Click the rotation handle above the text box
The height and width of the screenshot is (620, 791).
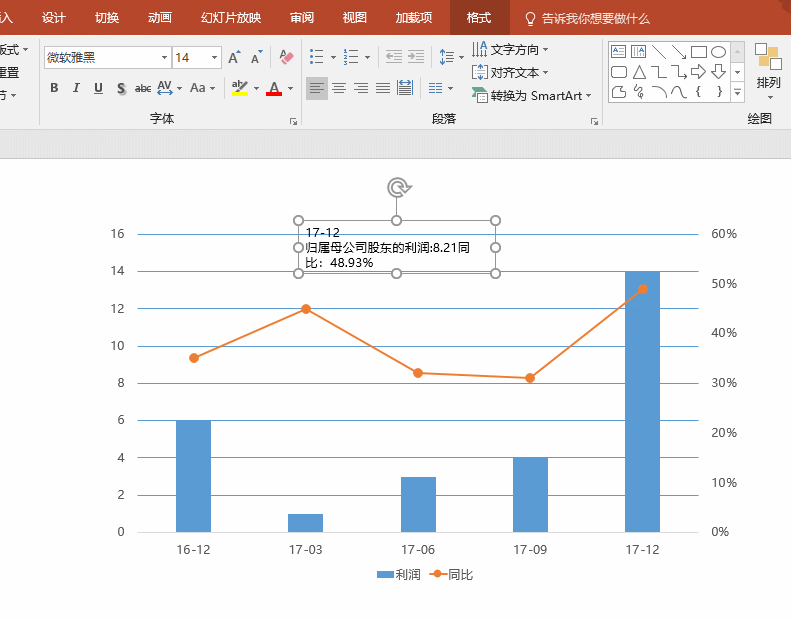(398, 187)
